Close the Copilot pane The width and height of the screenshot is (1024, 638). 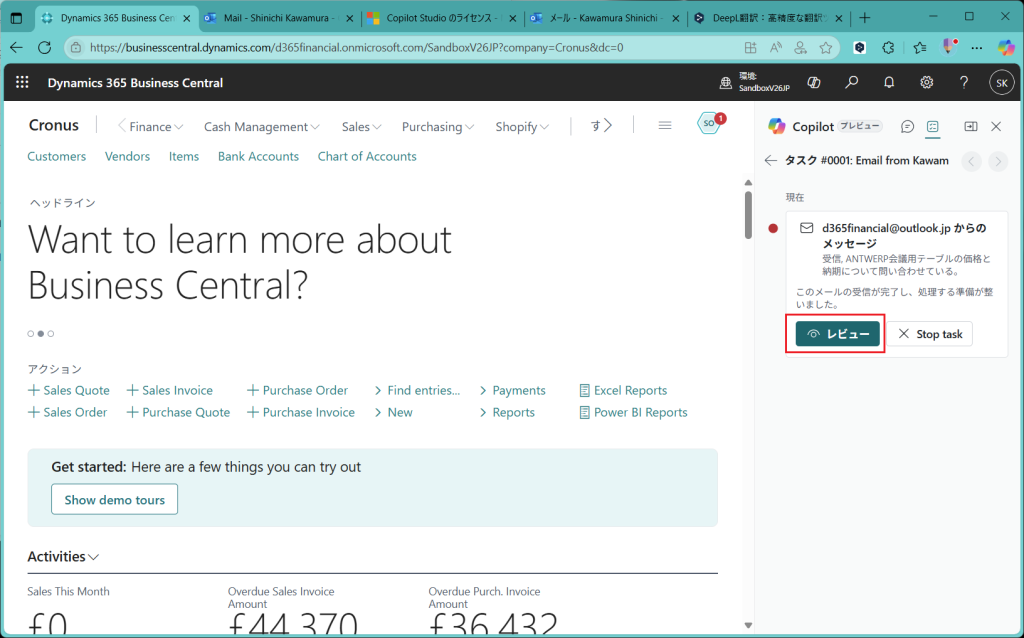(x=996, y=127)
